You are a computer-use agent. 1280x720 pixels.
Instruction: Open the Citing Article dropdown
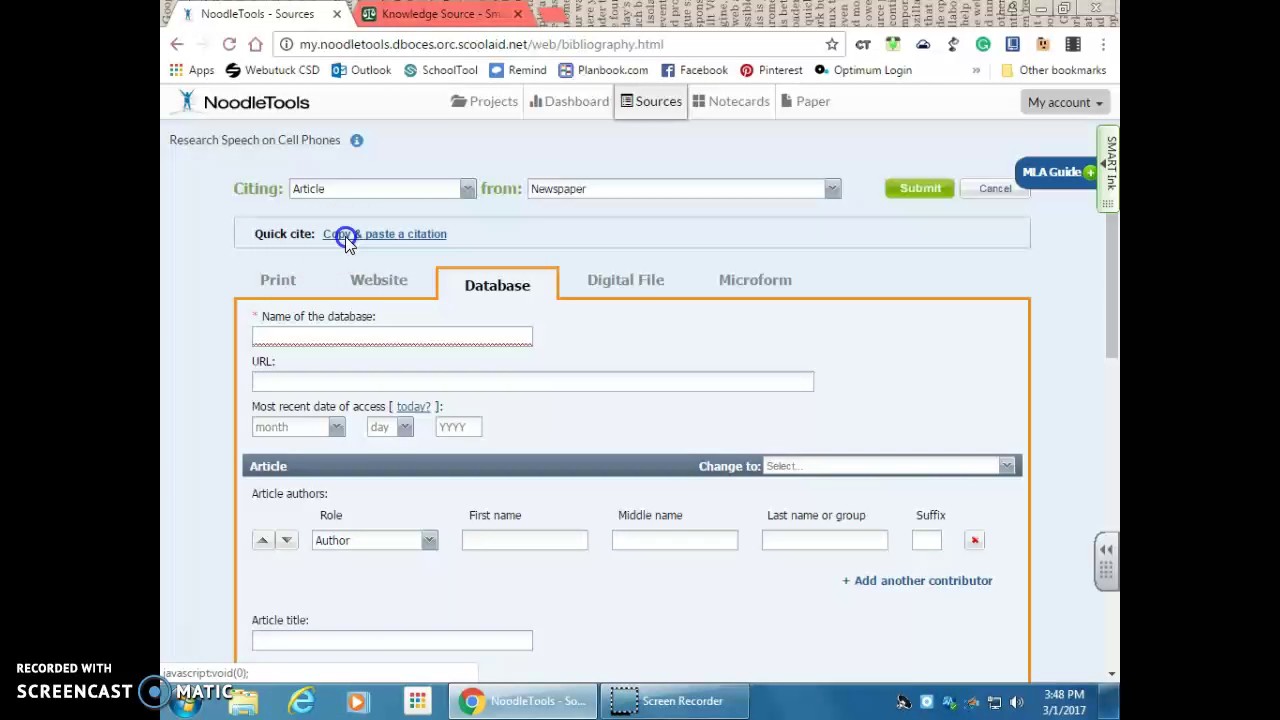382,189
